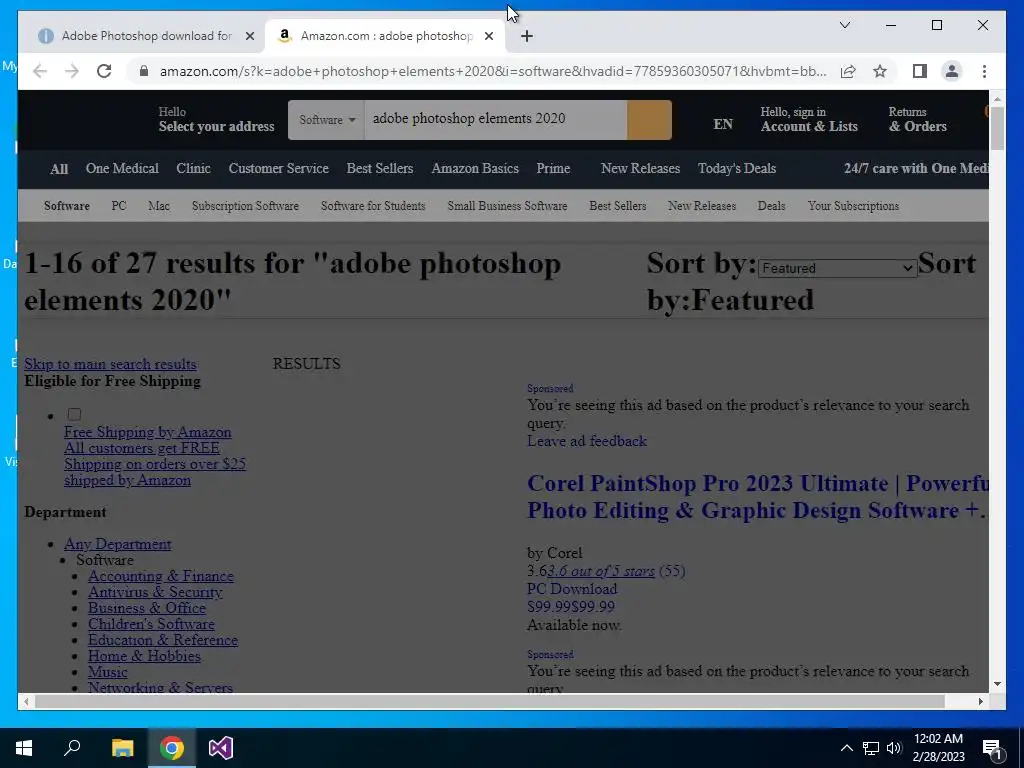Screen dimensions: 1024x768
Task: Click Select your address
Action: point(216,127)
